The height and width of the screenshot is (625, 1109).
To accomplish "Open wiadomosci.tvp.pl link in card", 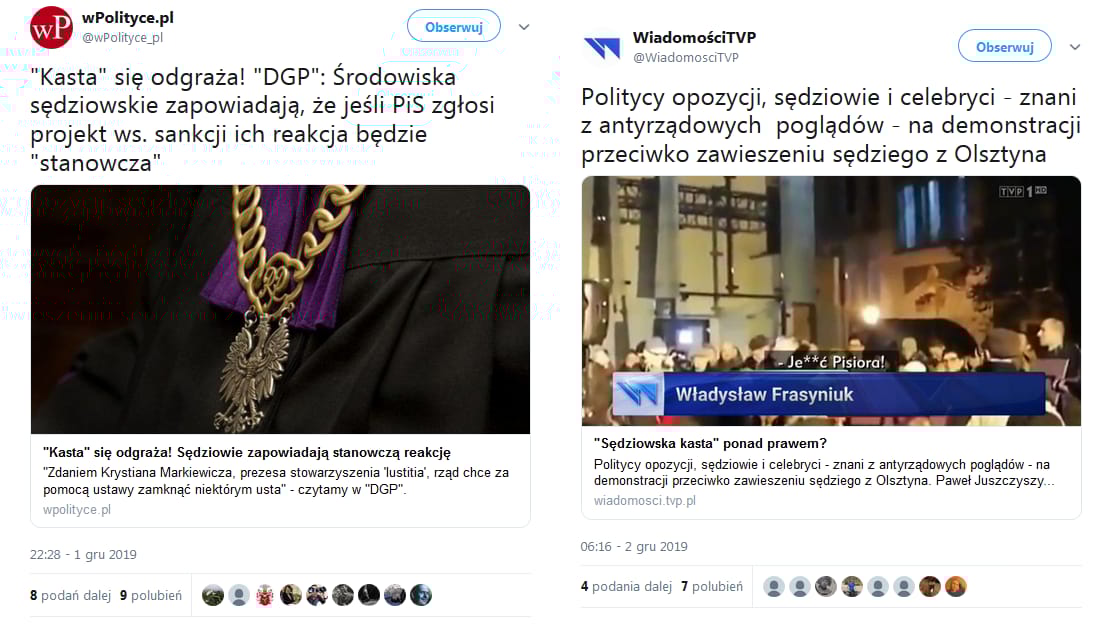I will tap(644, 500).
